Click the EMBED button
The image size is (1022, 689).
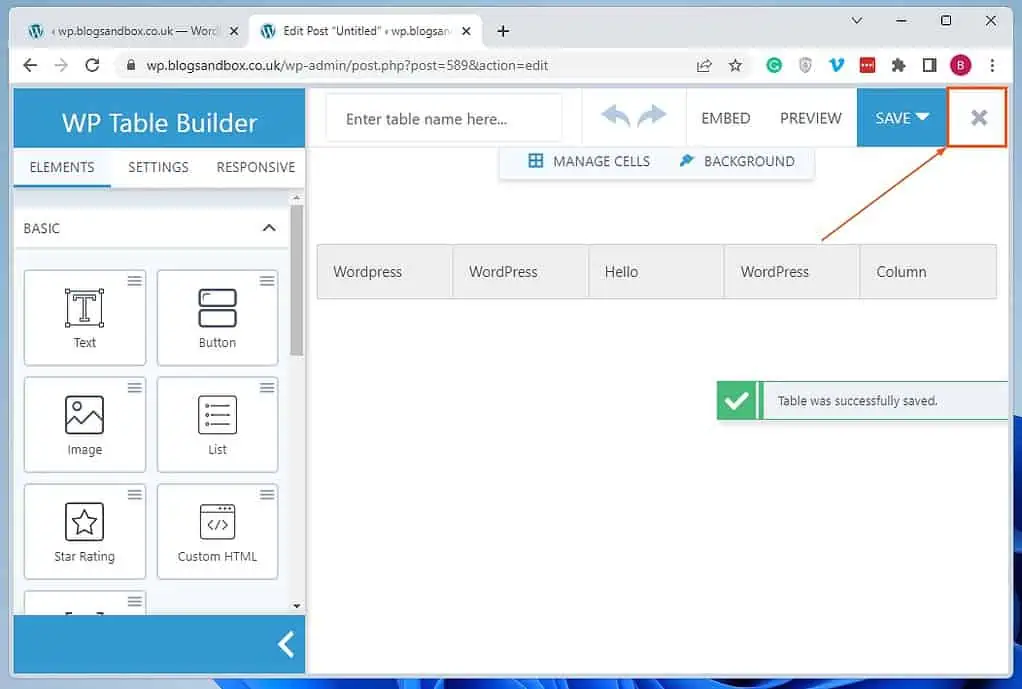click(725, 118)
